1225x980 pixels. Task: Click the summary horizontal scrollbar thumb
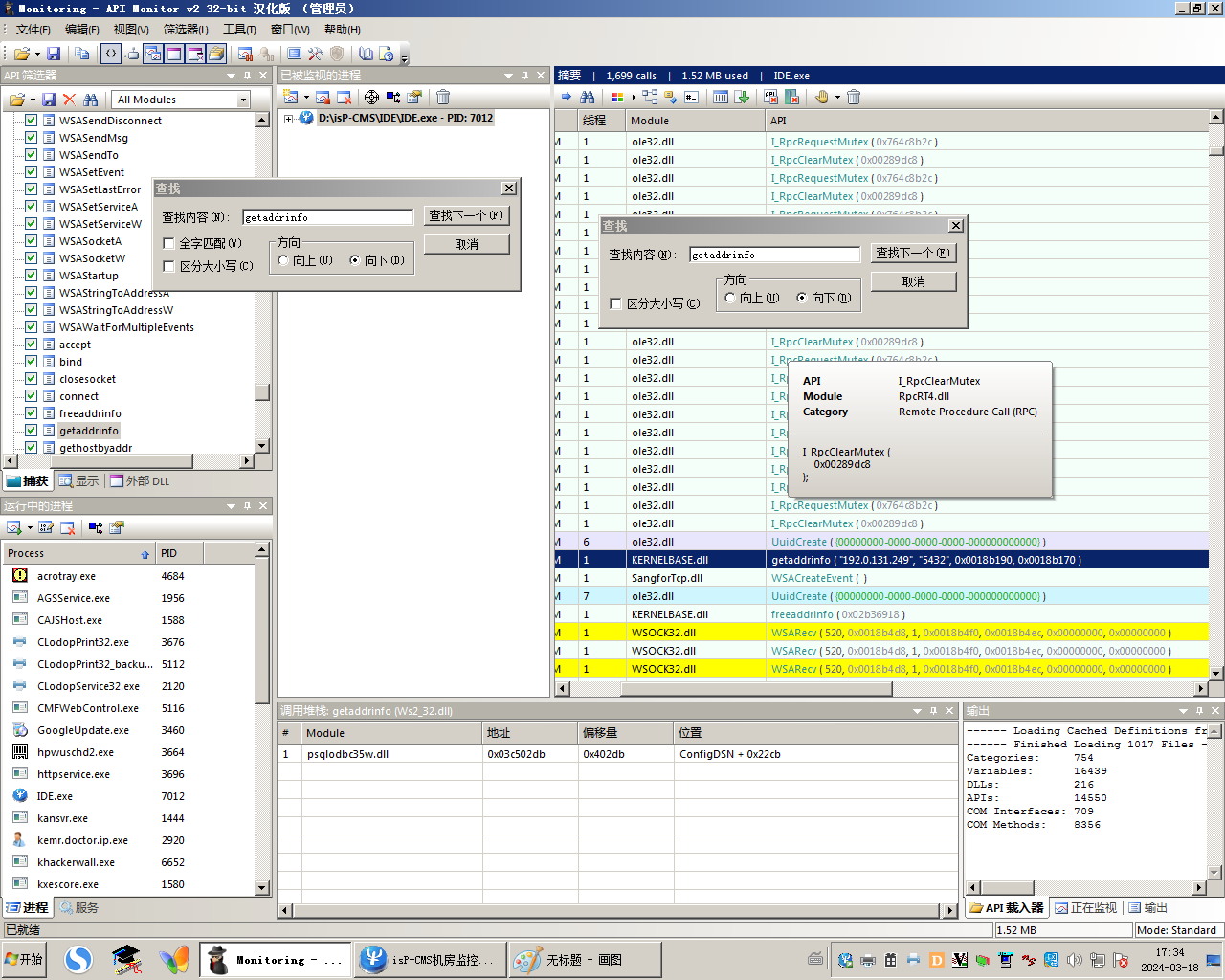(x=756, y=688)
